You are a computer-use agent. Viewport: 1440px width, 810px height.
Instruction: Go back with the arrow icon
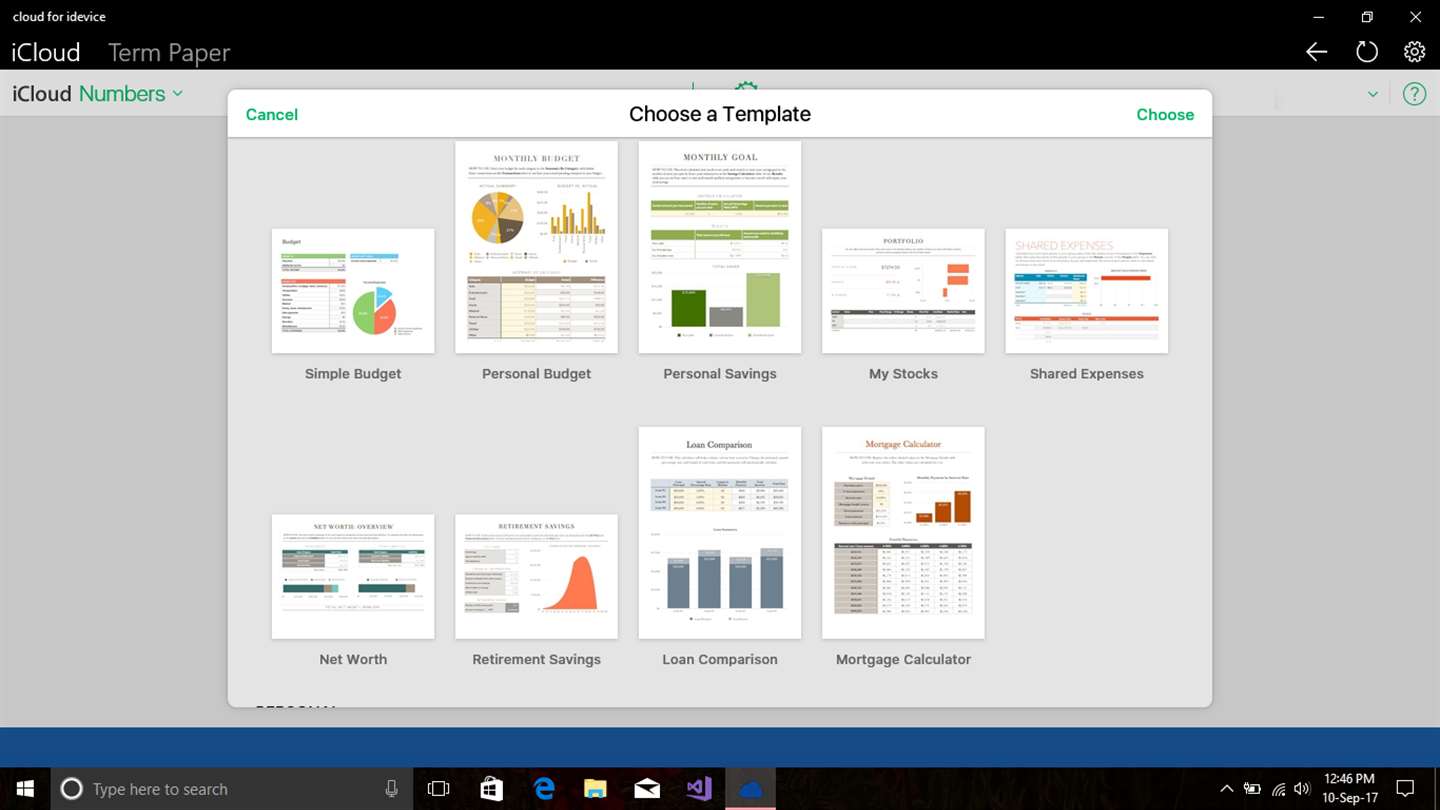1316,52
